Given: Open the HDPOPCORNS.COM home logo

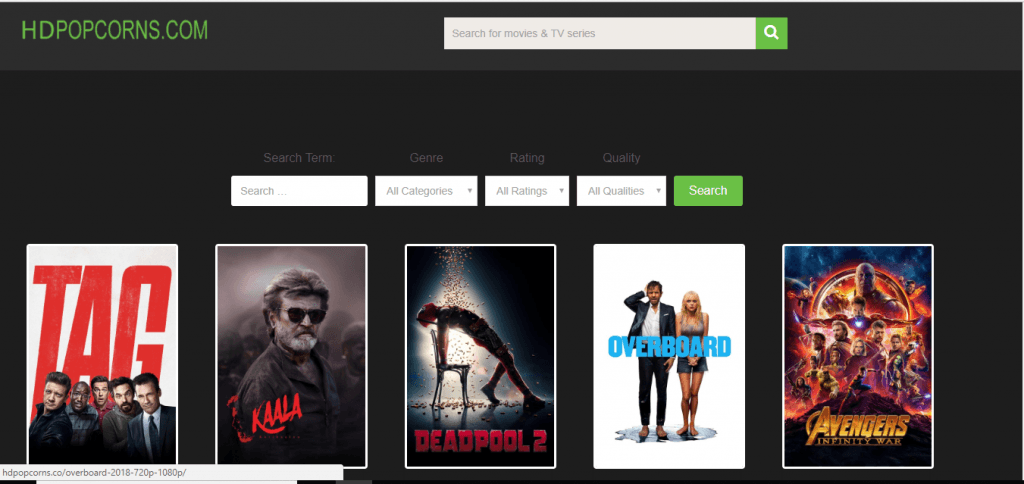Looking at the screenshot, I should [114, 31].
